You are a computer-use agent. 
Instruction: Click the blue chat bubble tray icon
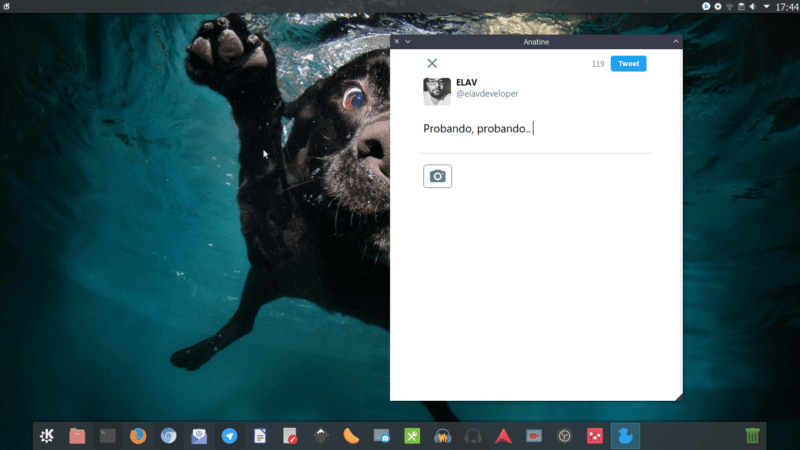click(x=706, y=7)
